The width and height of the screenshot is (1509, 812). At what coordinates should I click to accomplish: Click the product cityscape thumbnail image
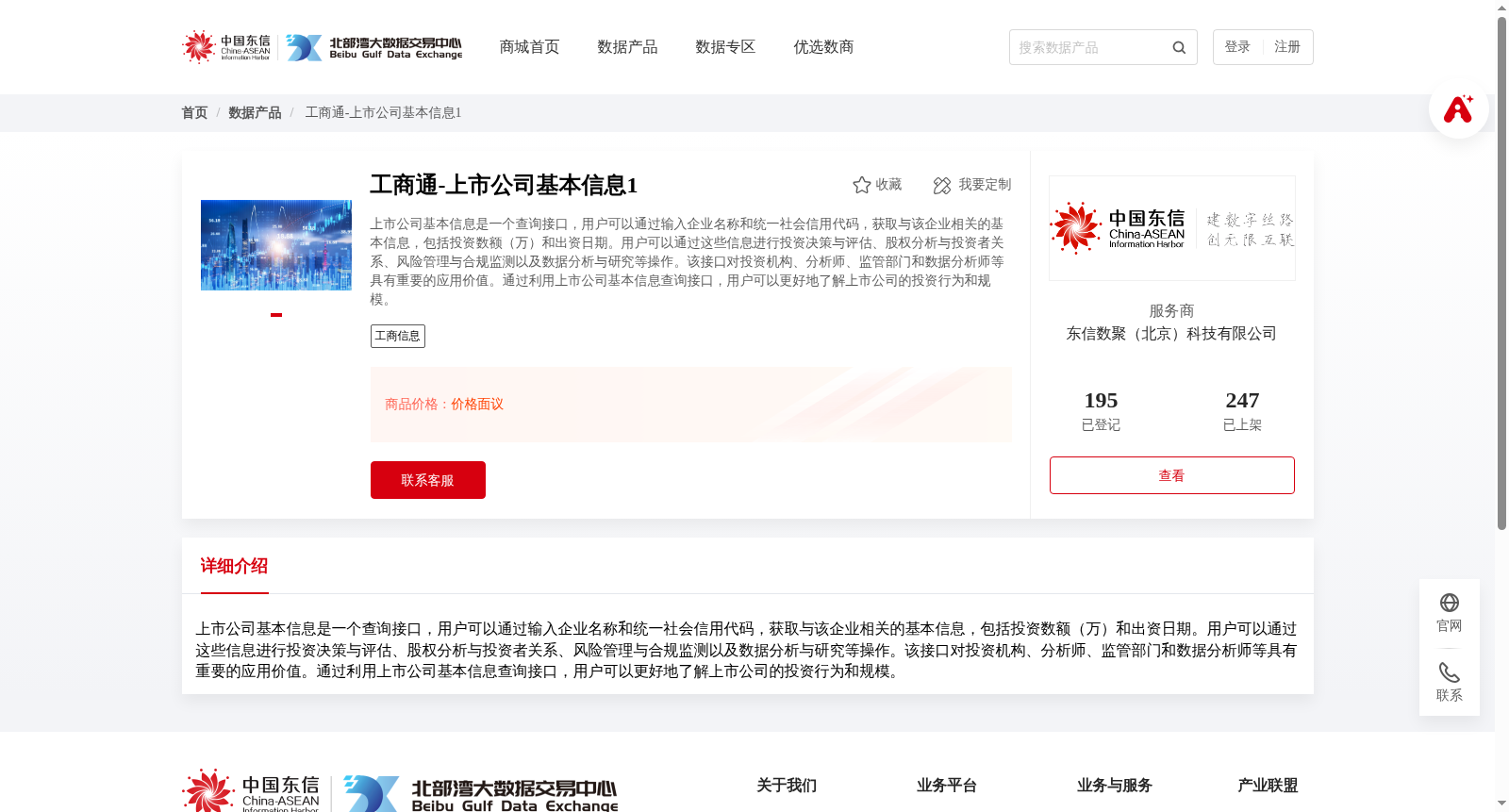276,245
